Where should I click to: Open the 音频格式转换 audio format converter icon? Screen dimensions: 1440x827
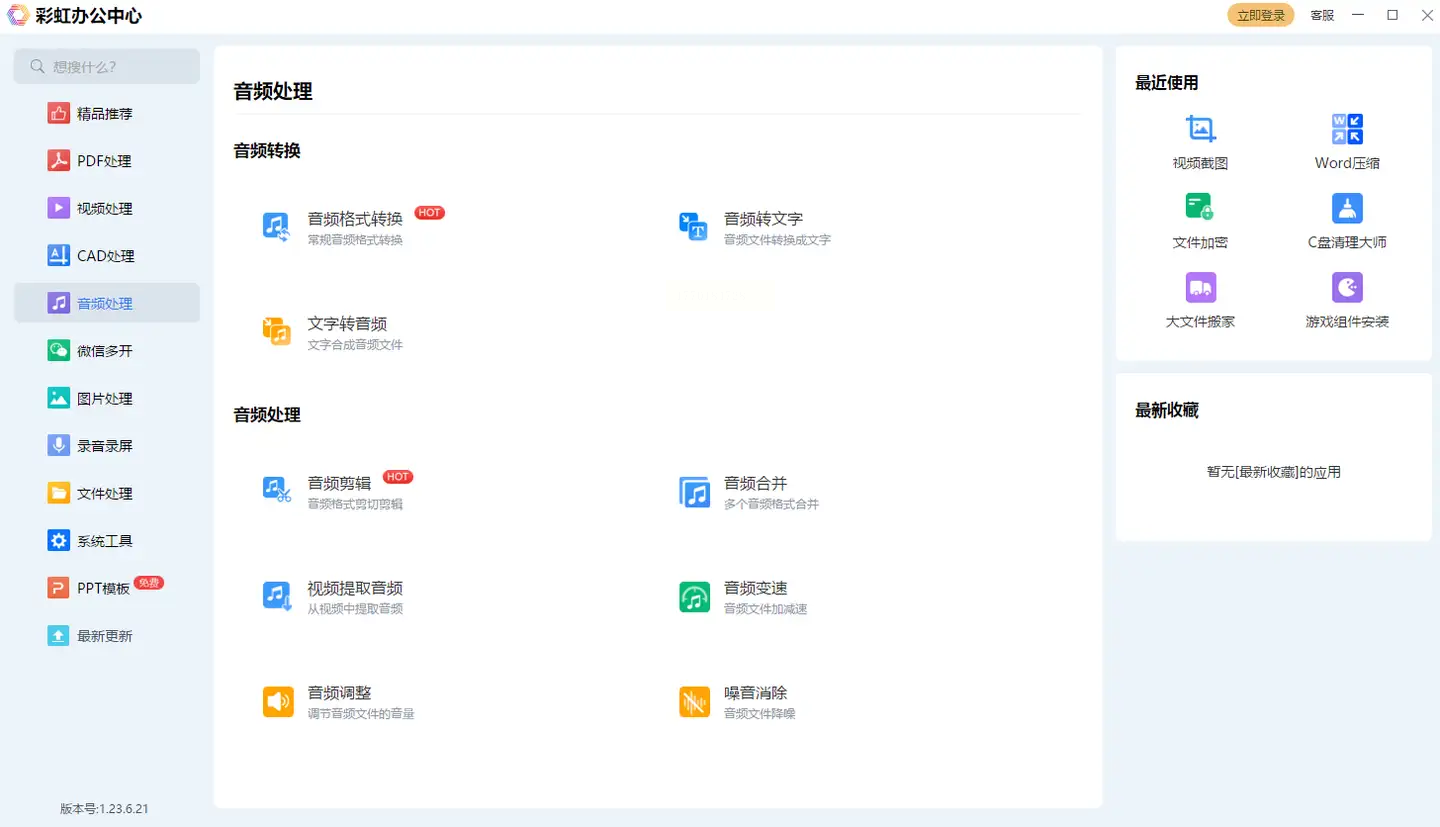277,227
